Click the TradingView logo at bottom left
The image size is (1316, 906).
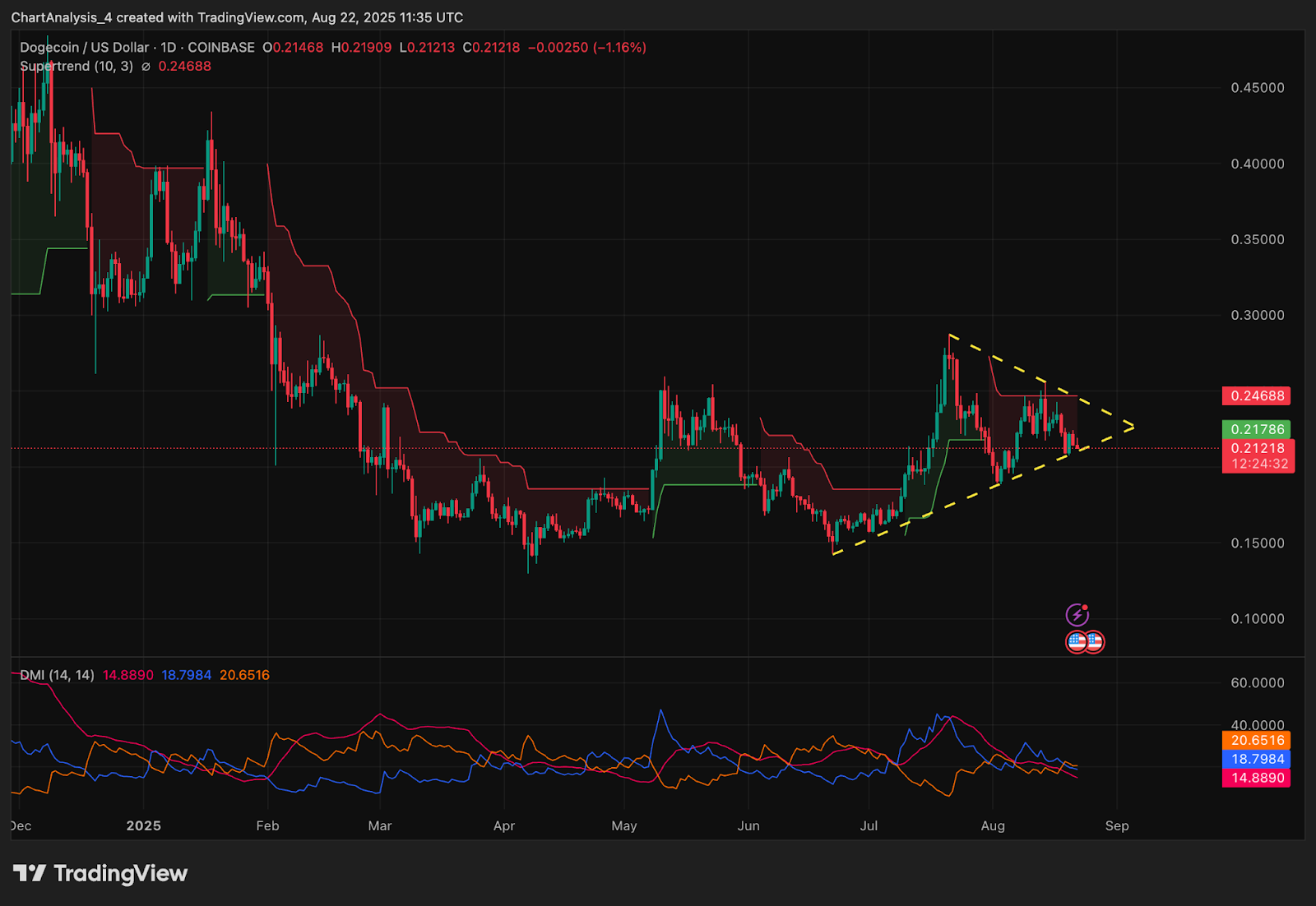tap(100, 873)
